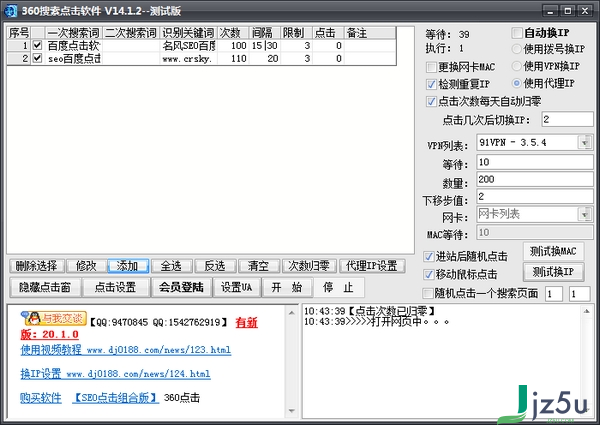600x425 pixels.
Task: Click 设置UA button
Action: (236, 287)
